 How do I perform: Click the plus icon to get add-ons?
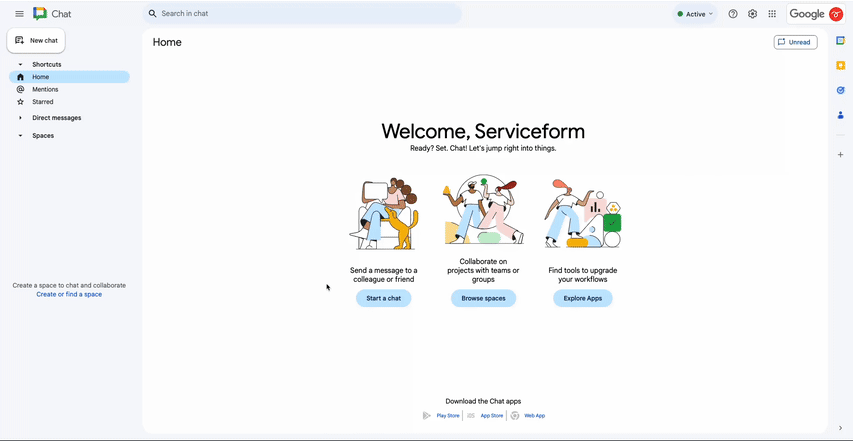tap(840, 155)
